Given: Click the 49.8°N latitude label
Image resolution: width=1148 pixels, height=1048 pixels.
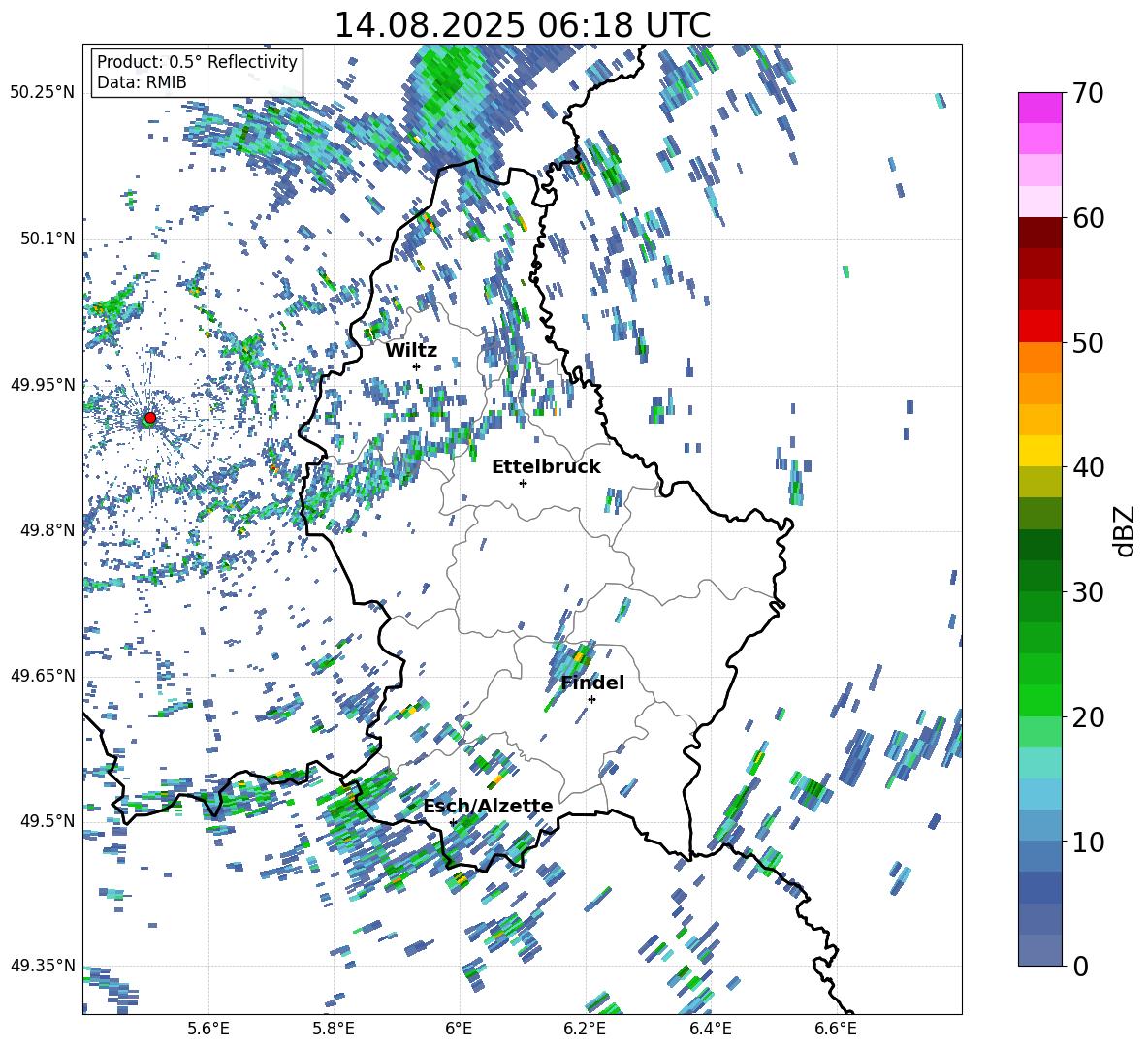Looking at the screenshot, I should pos(47,530).
